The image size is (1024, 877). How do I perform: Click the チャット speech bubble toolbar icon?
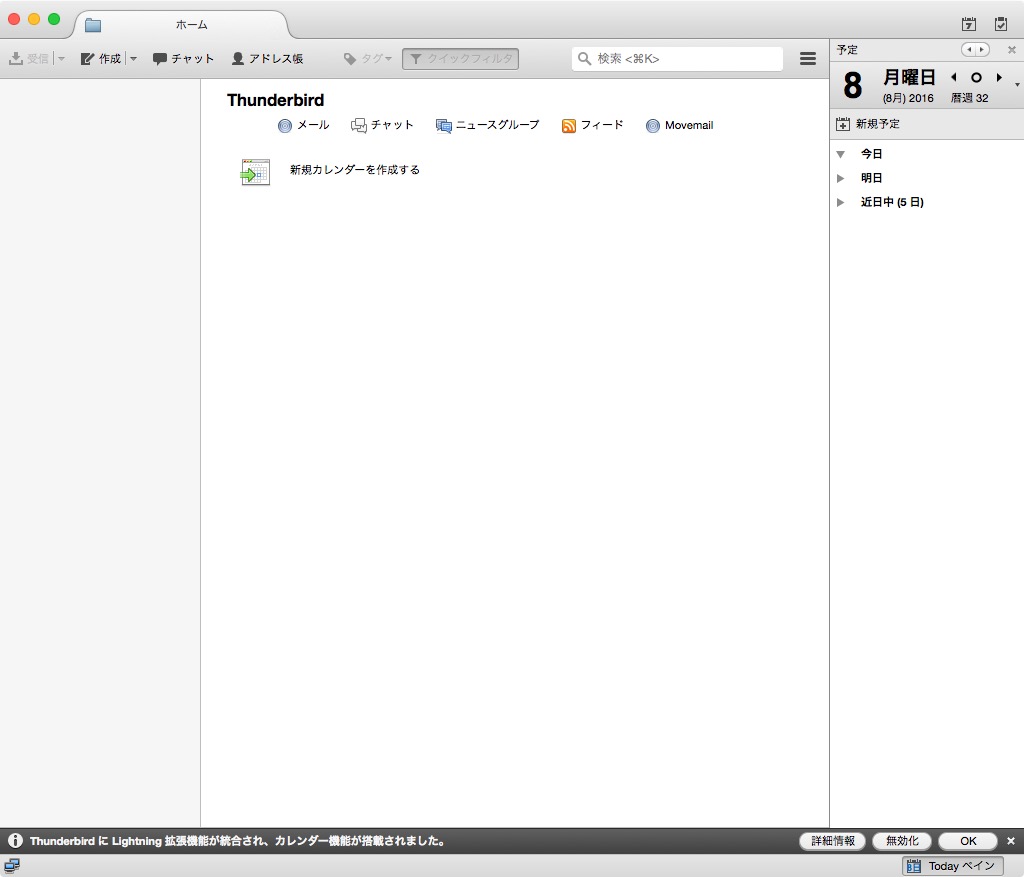click(x=159, y=59)
